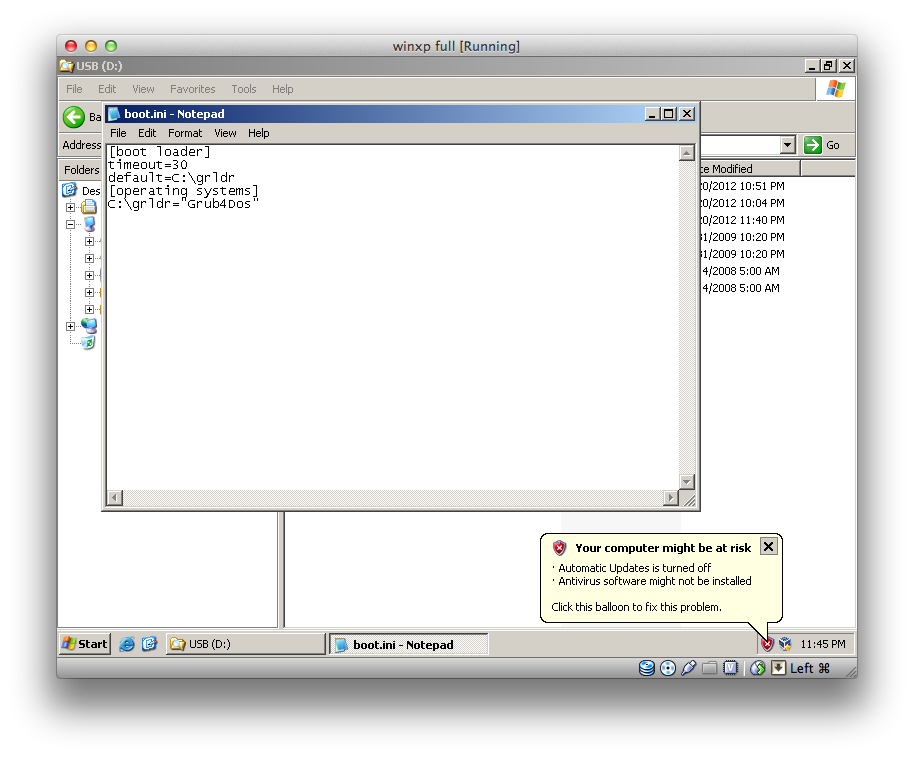Click the virtualization V chip status icon
The width and height of the screenshot is (914, 757).
730,668
